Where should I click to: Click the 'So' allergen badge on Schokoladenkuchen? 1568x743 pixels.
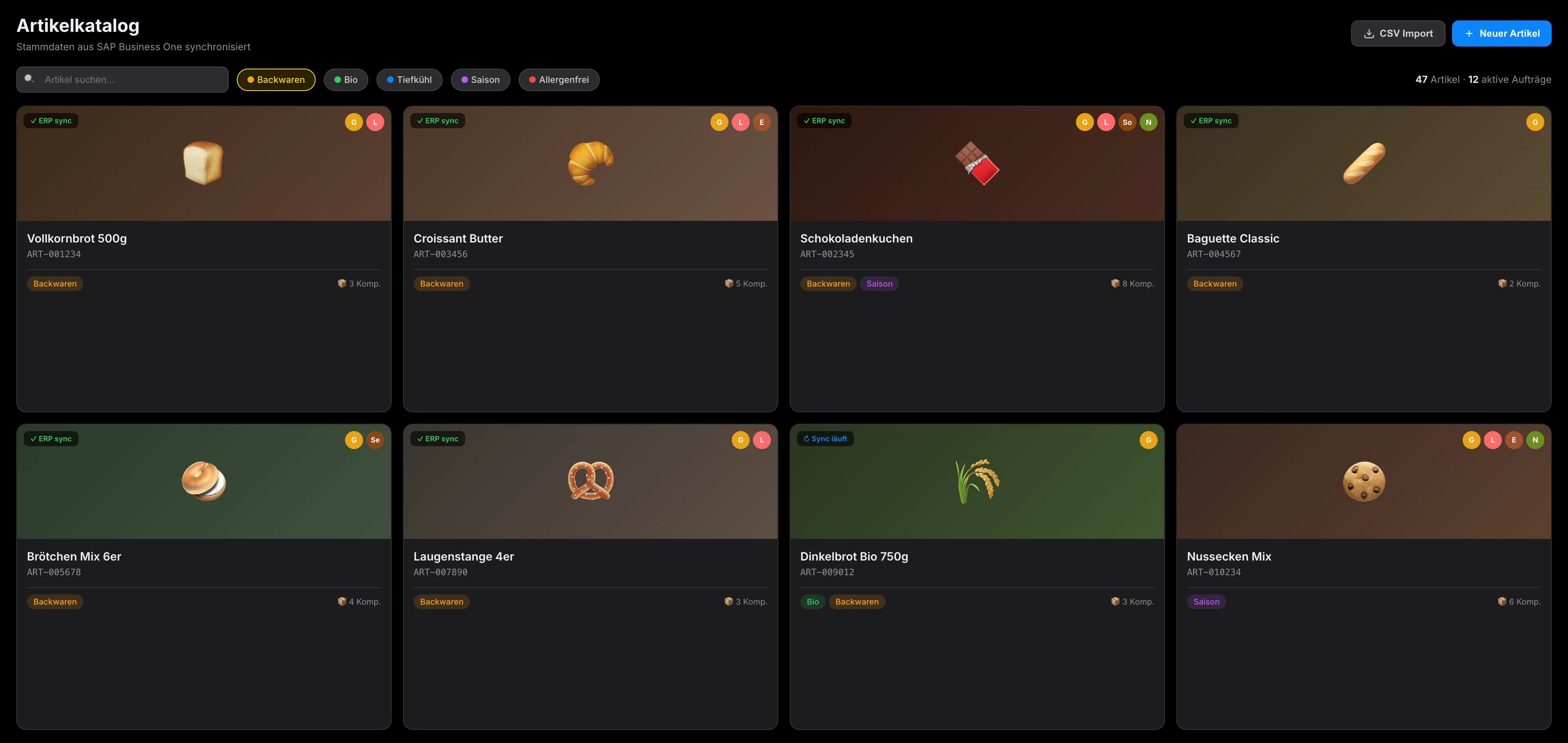[x=1127, y=122]
